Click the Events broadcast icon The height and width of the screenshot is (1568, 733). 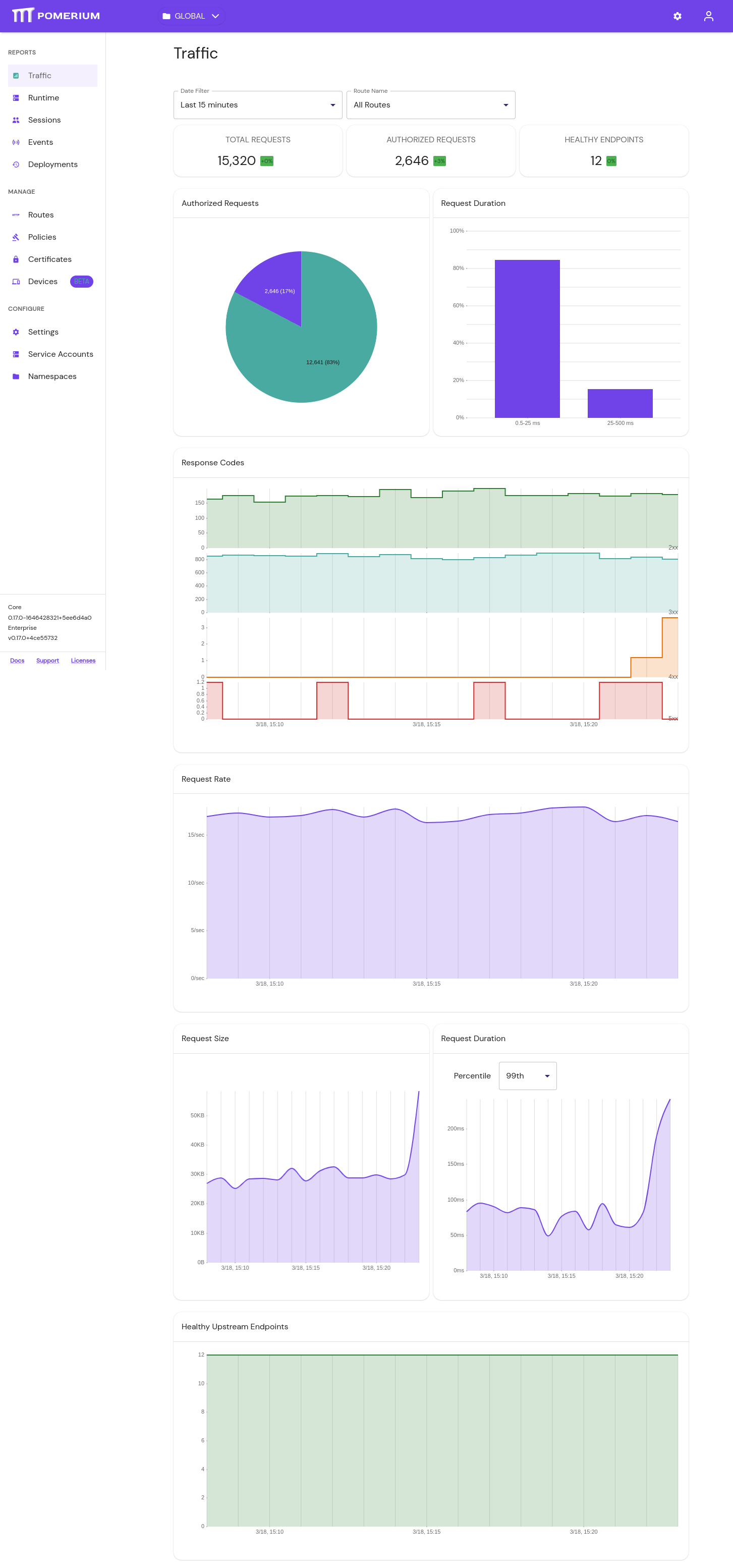[x=16, y=142]
